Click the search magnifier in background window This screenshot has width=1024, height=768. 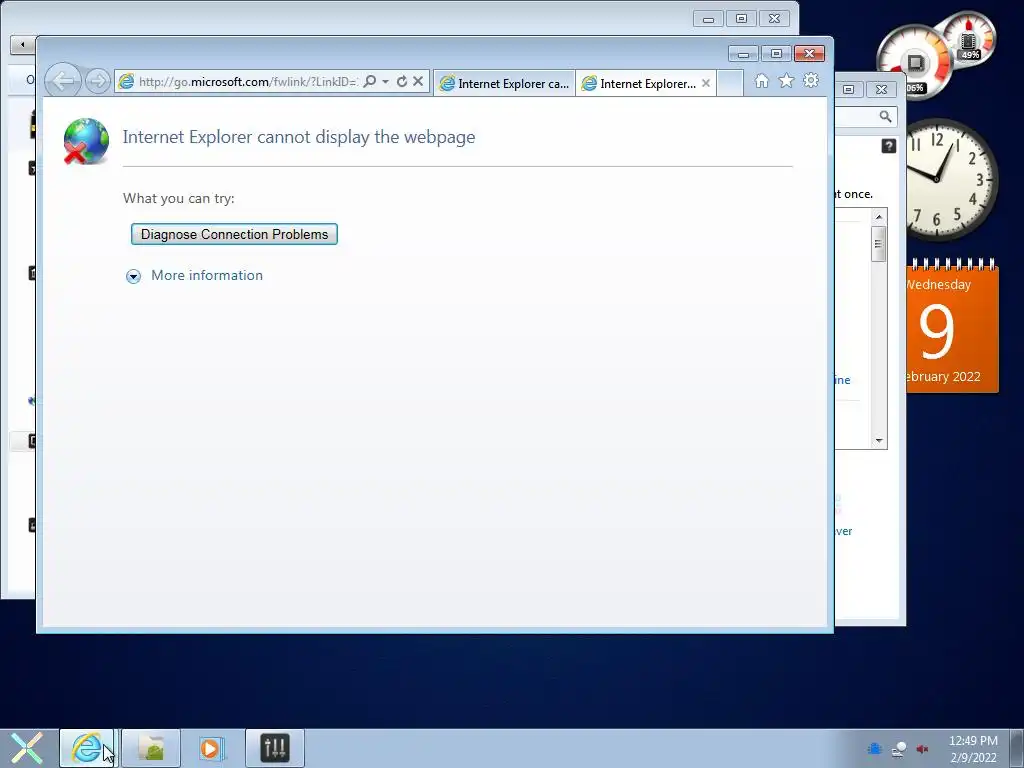[886, 116]
